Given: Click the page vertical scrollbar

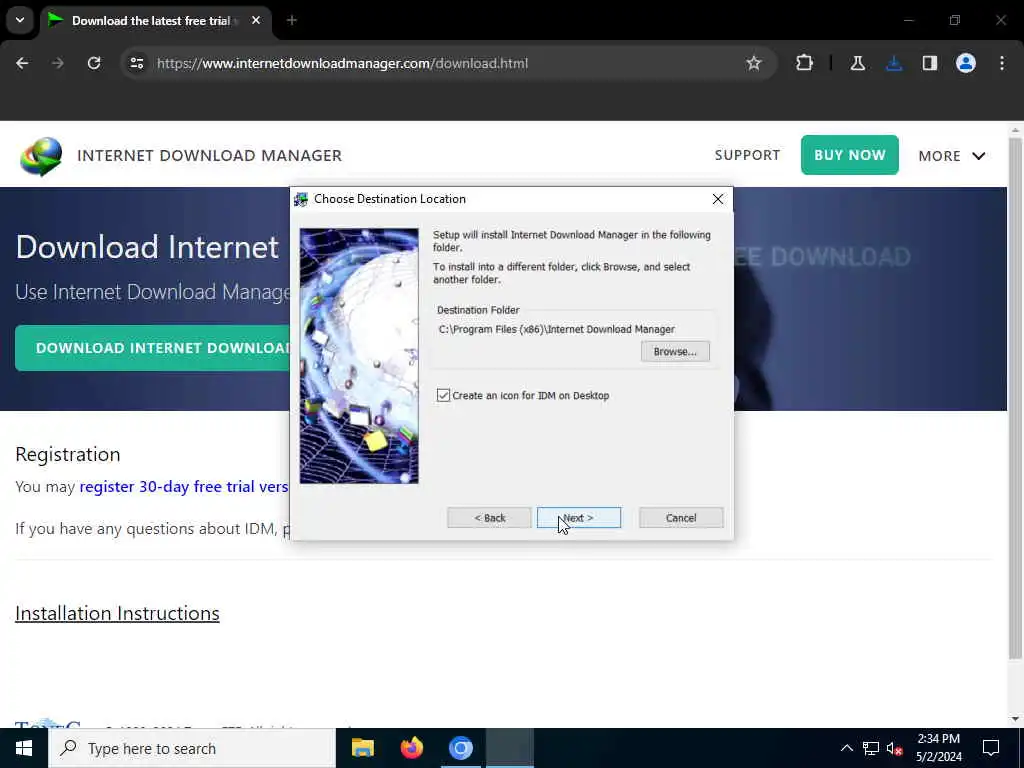Looking at the screenshot, I should pyautogui.click(x=1014, y=398).
